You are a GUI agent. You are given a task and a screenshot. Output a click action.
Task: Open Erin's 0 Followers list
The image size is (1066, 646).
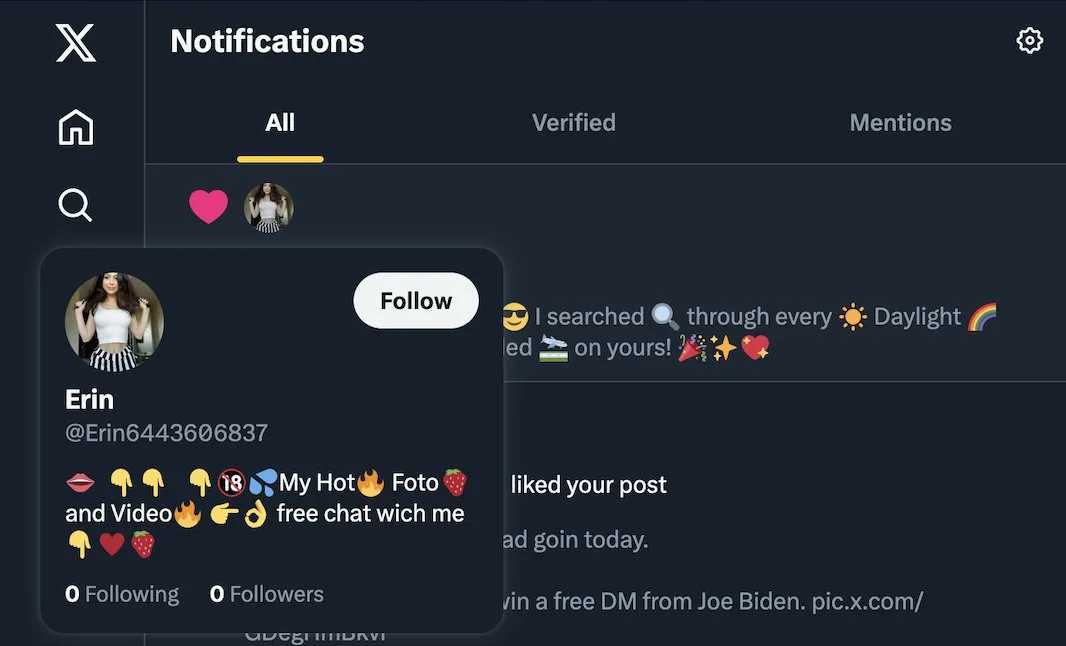coord(267,594)
